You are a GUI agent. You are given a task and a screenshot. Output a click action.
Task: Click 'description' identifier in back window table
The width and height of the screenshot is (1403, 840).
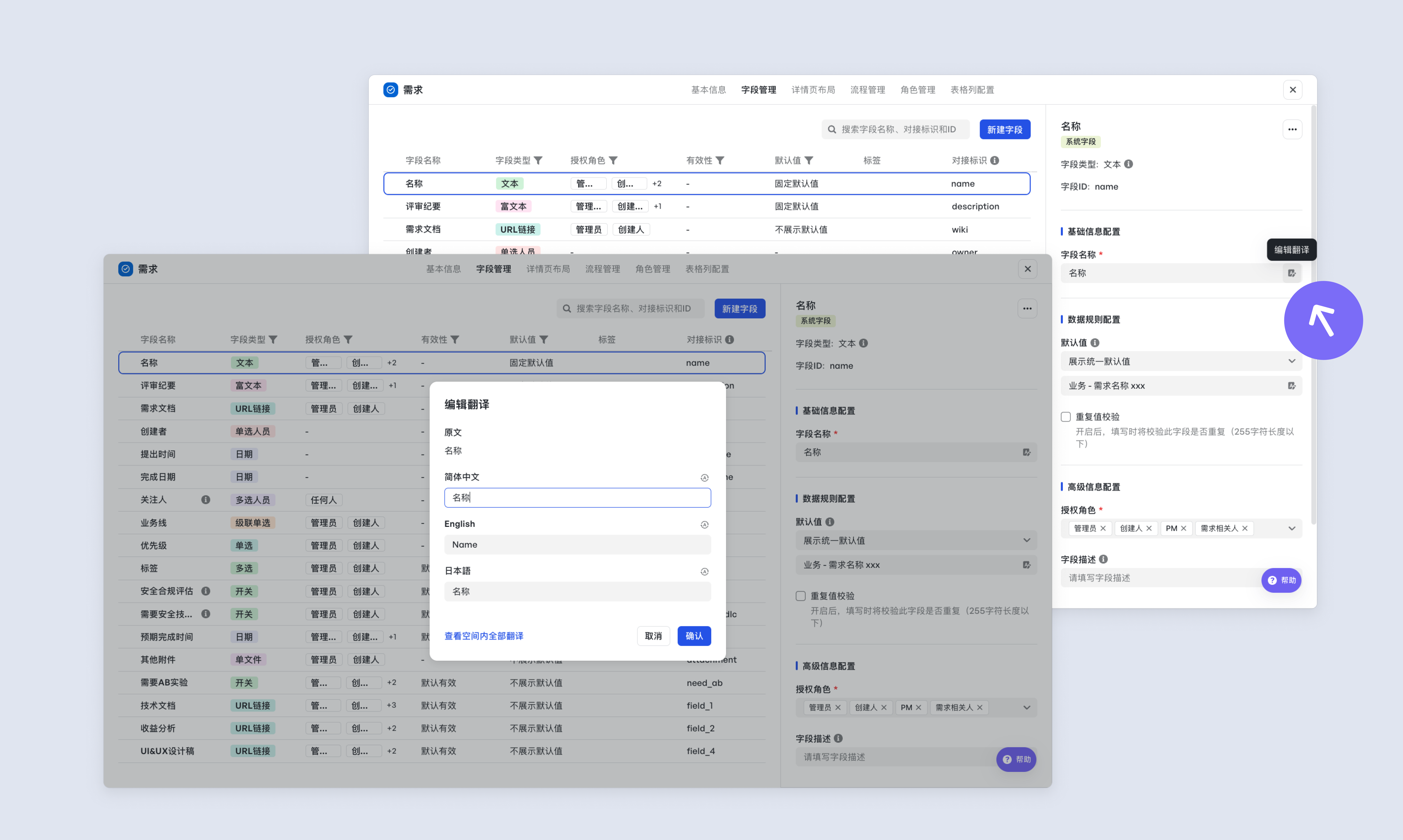pos(975,207)
